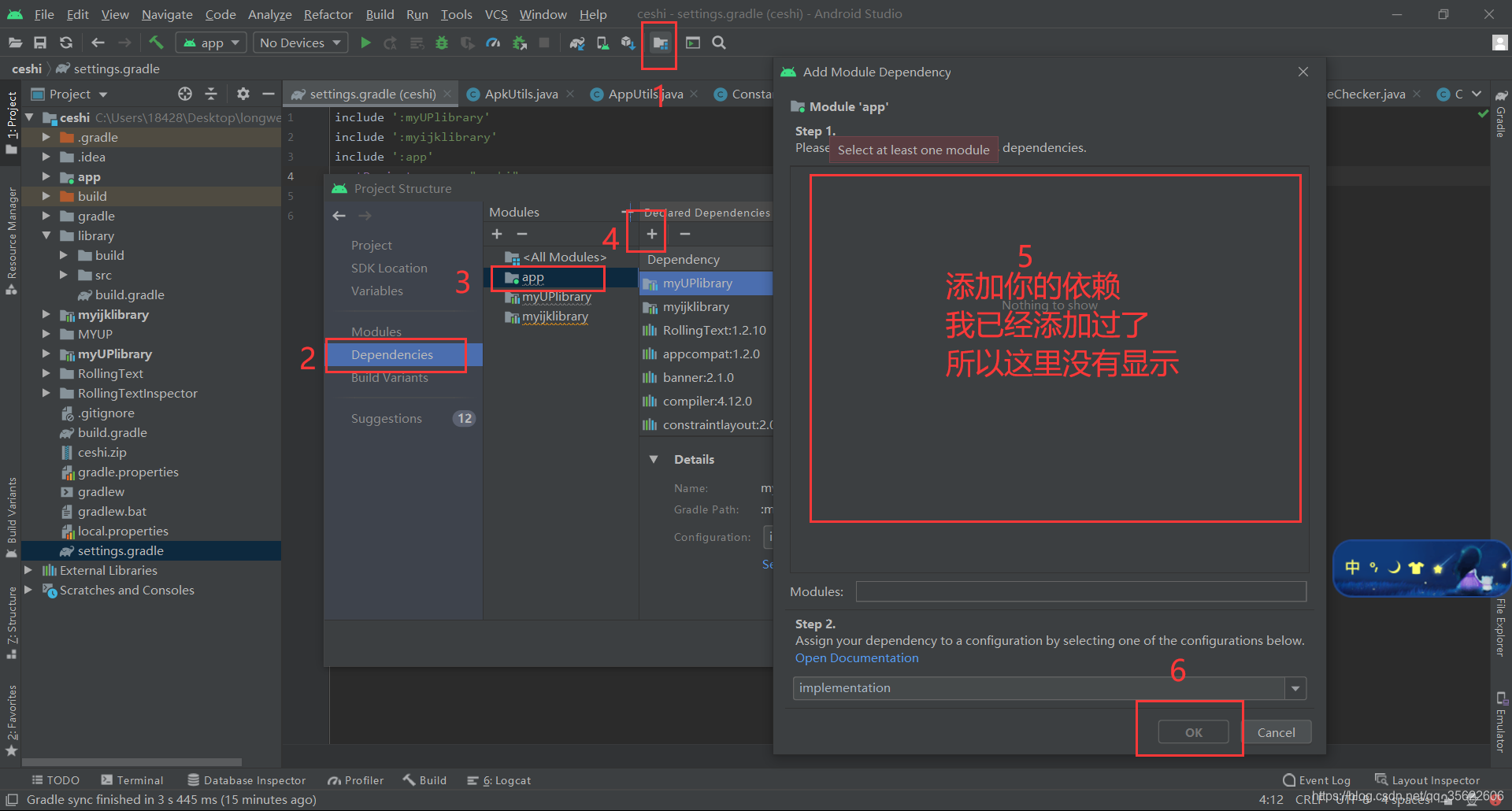Viewport: 1512px width, 811px height.
Task: Open the Resource Manager side panel
Action: pyautogui.click(x=11, y=241)
